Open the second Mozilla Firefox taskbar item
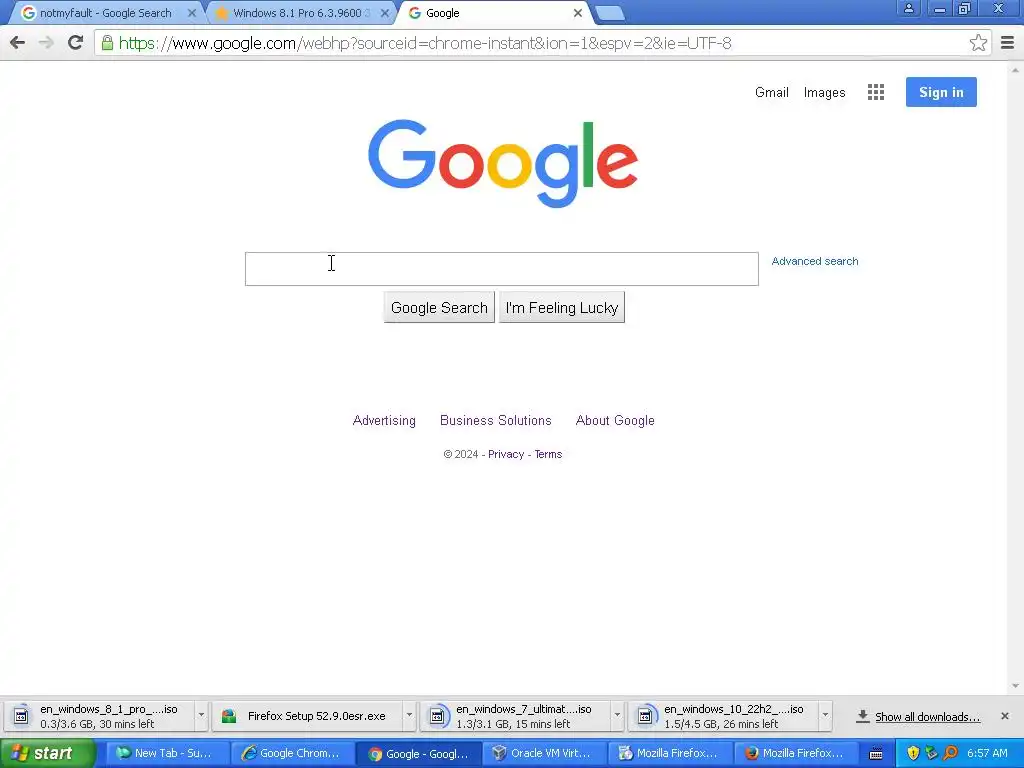This screenshot has height=768, width=1024. tap(797, 754)
